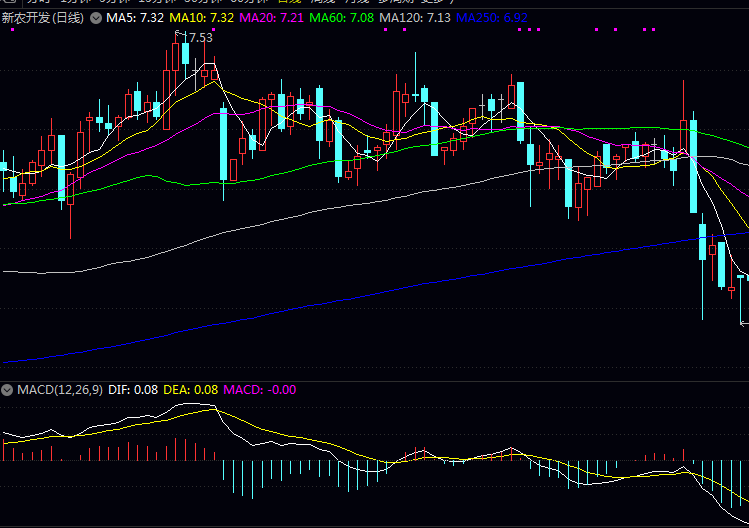Click the low price arrow marker at bottom right

[x=743, y=322]
